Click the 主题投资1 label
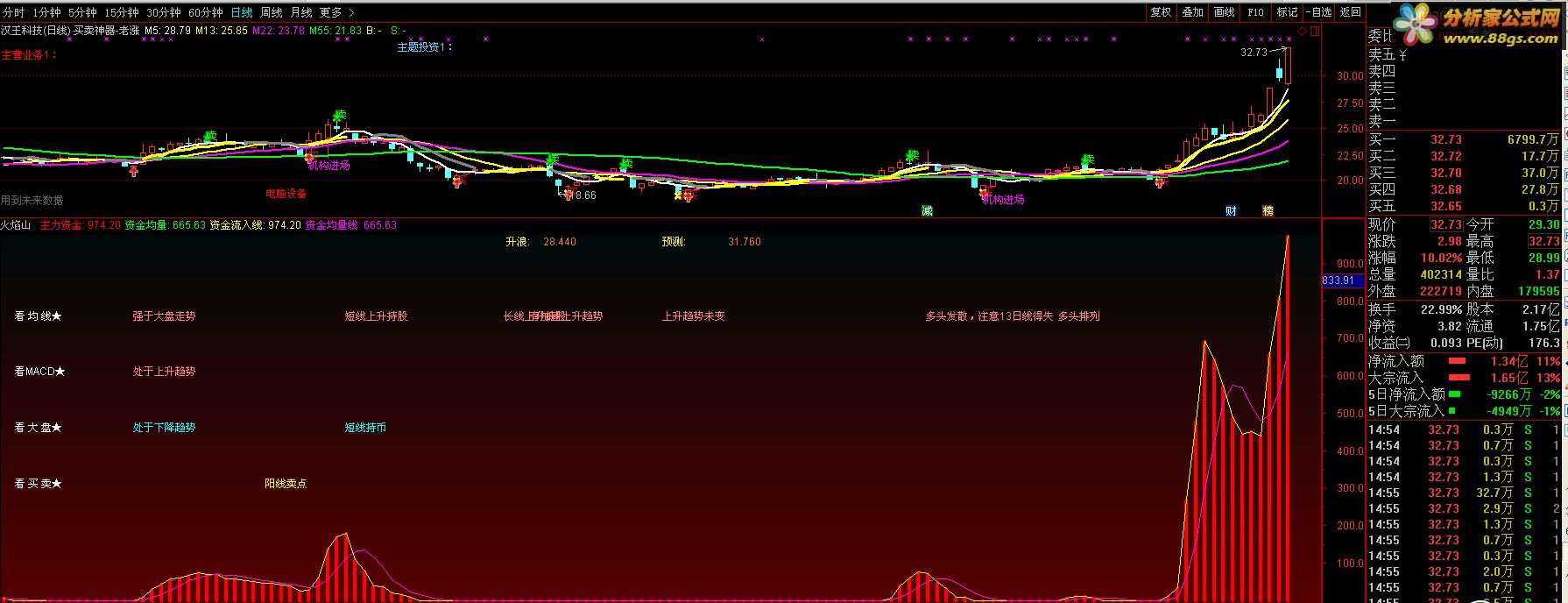The image size is (1568, 603). pyautogui.click(x=425, y=47)
